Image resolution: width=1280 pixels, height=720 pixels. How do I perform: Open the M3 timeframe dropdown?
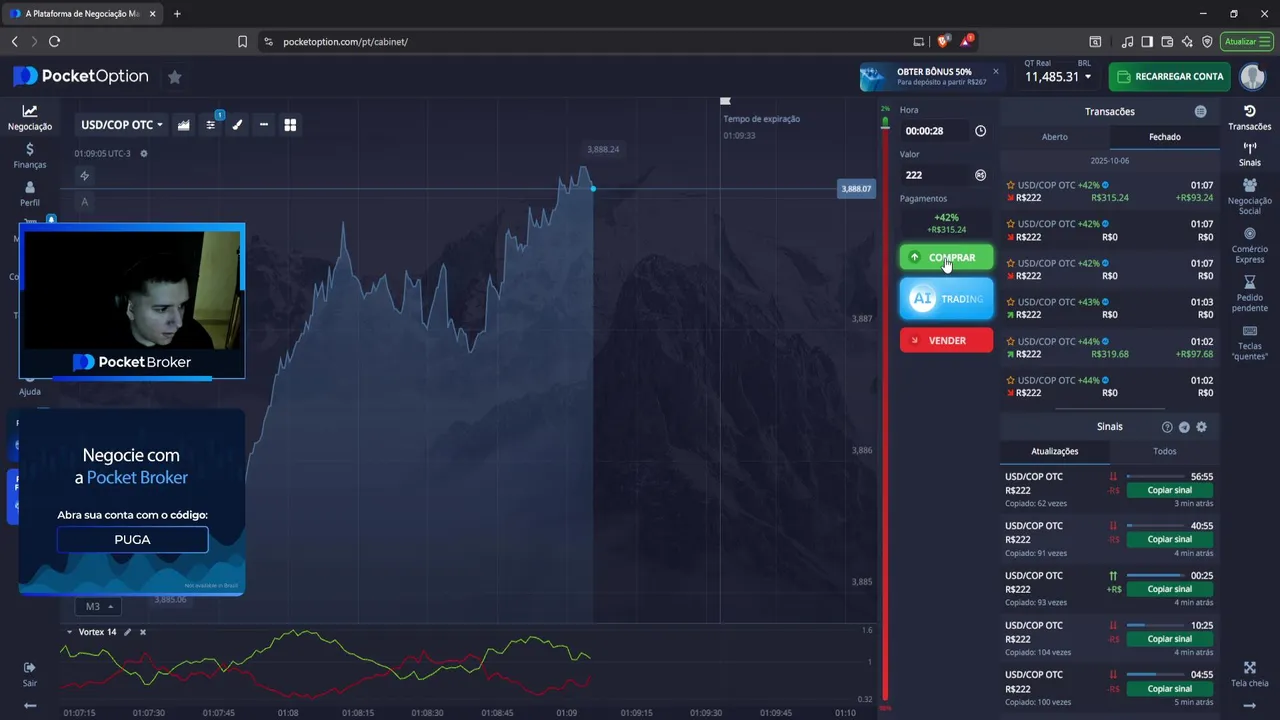(98, 606)
